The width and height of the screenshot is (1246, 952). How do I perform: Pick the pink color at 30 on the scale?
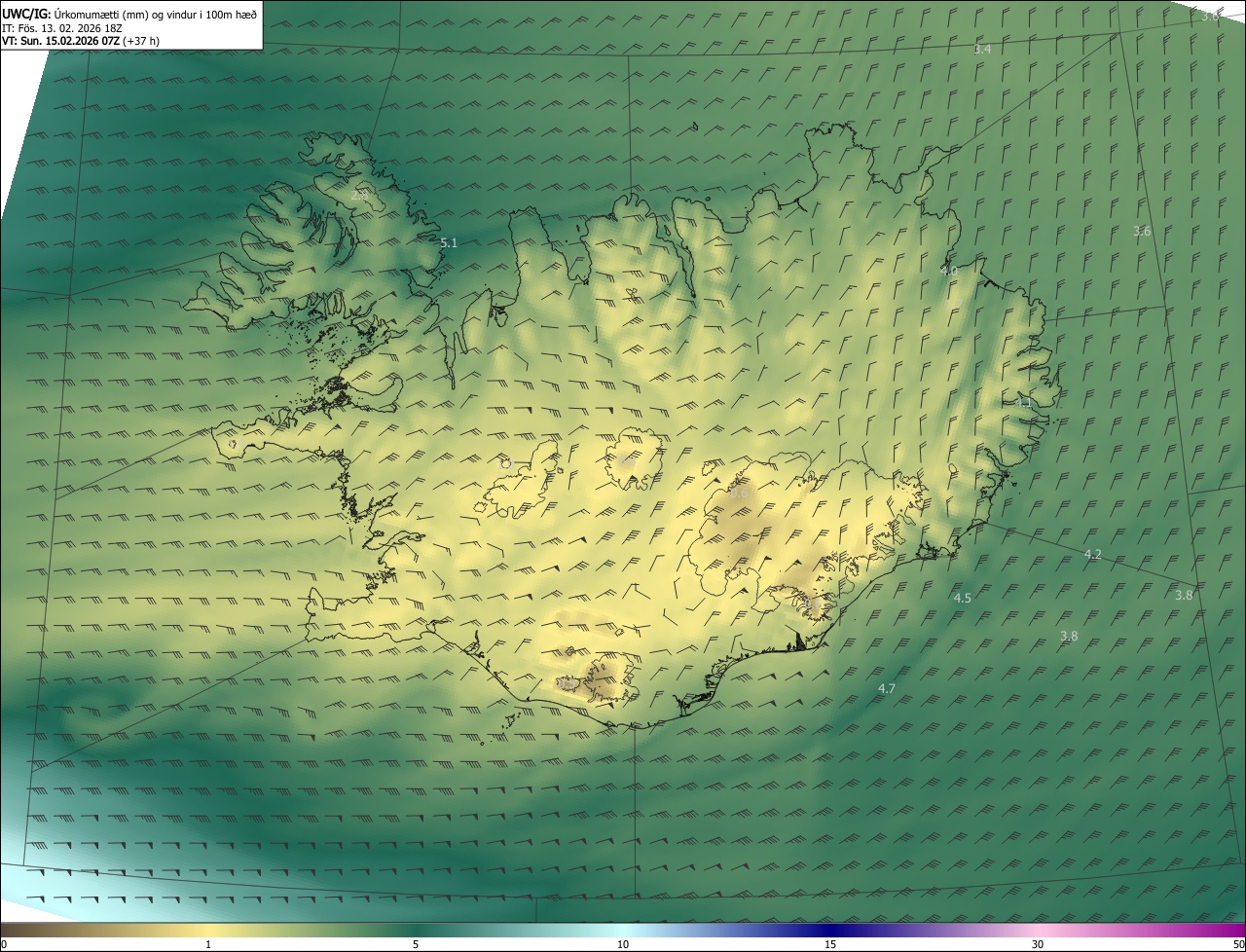coord(1038,930)
